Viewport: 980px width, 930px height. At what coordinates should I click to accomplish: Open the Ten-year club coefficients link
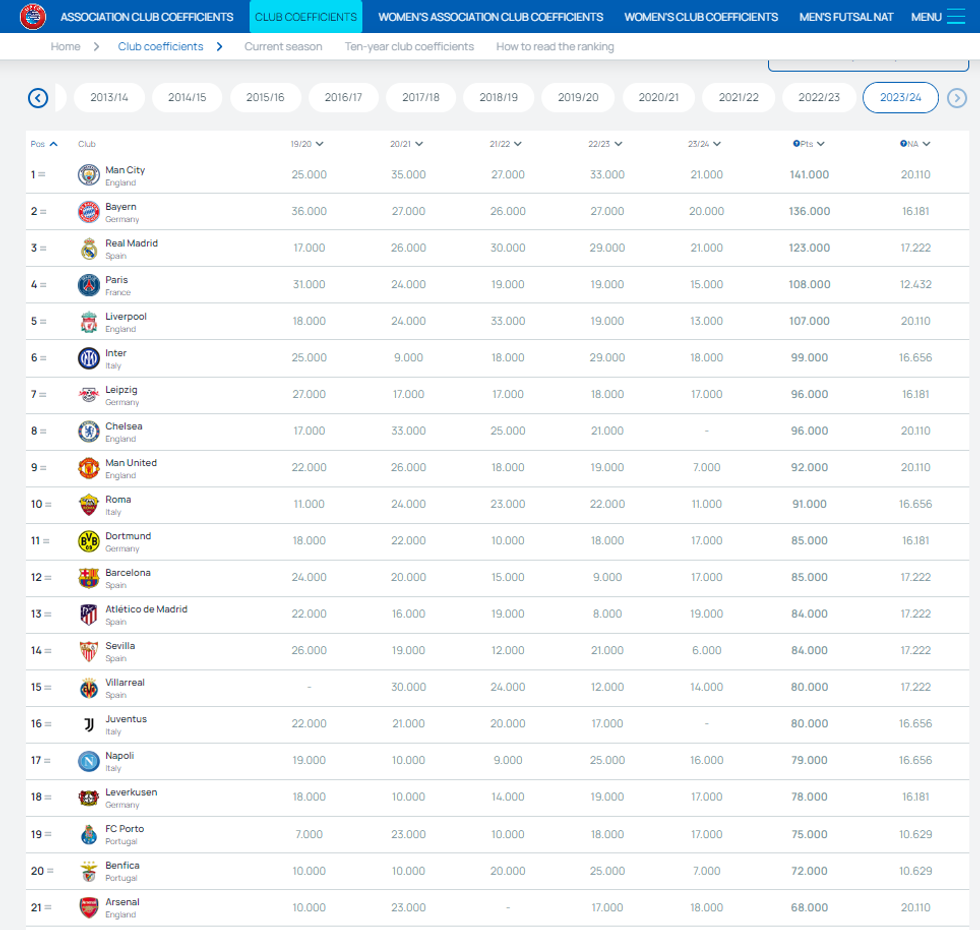pyautogui.click(x=409, y=47)
